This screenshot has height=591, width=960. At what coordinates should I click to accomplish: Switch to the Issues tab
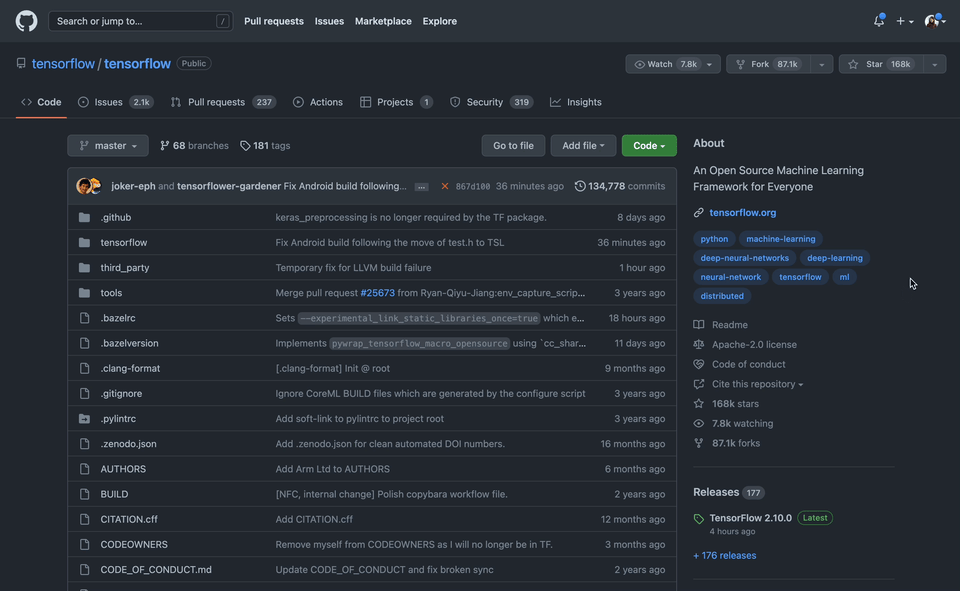point(108,102)
